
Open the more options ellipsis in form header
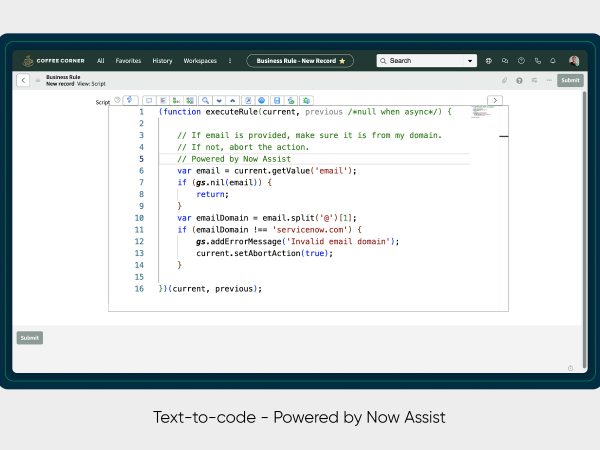coord(549,80)
